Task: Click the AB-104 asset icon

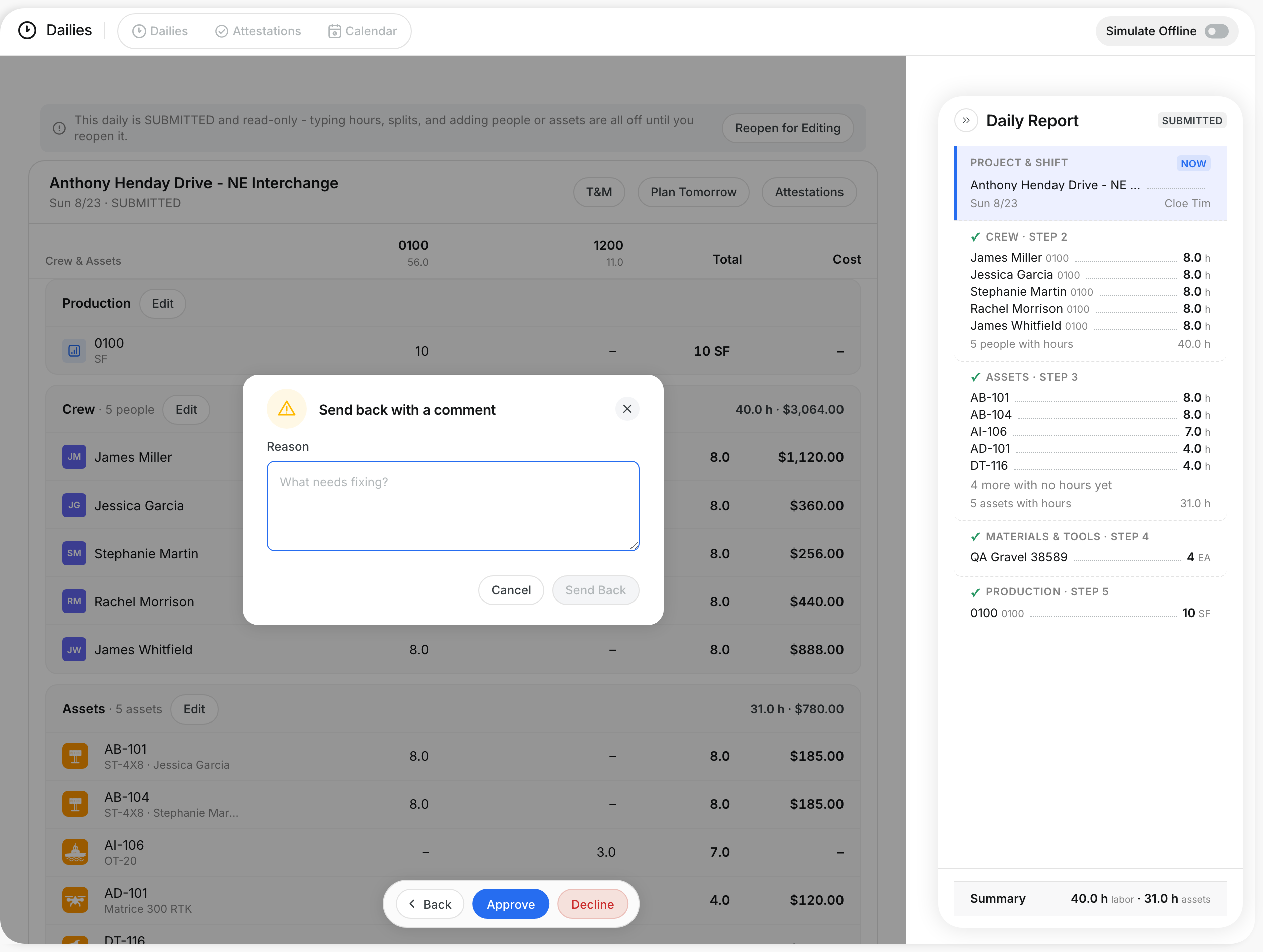Action: (75, 804)
